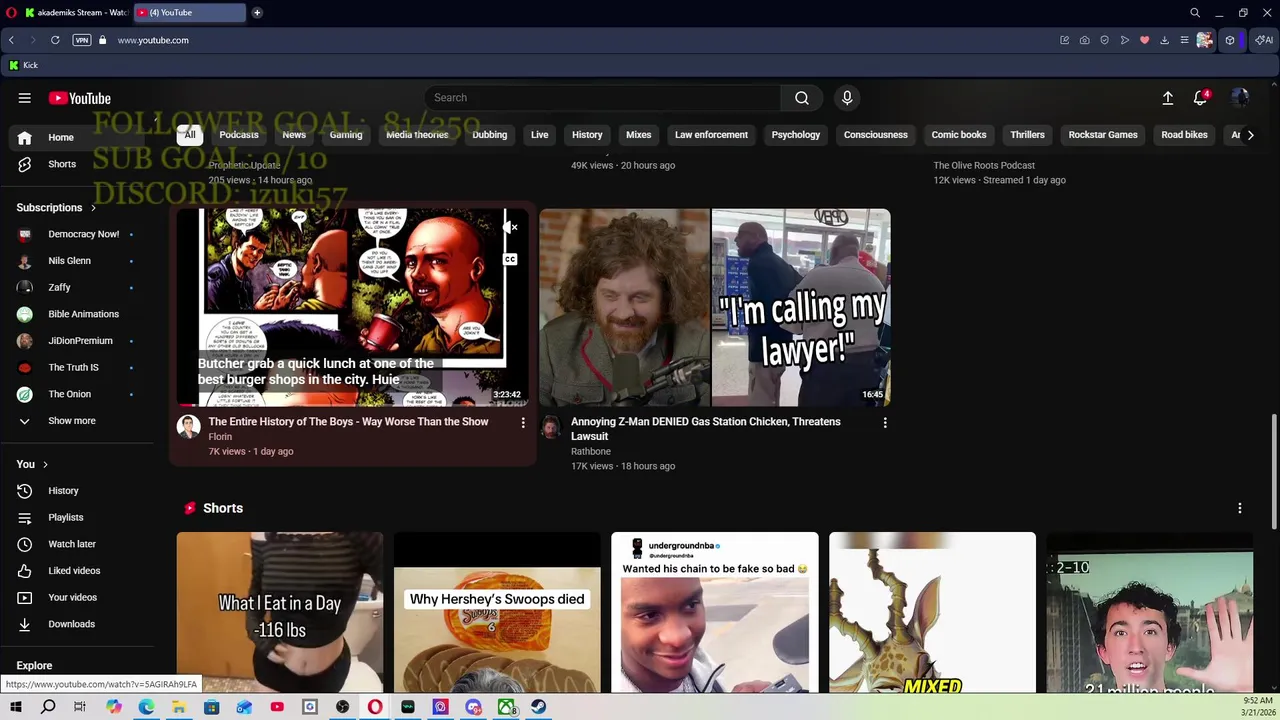Open Opera snapshot camera icon
The height and width of the screenshot is (720, 1280).
click(1084, 40)
